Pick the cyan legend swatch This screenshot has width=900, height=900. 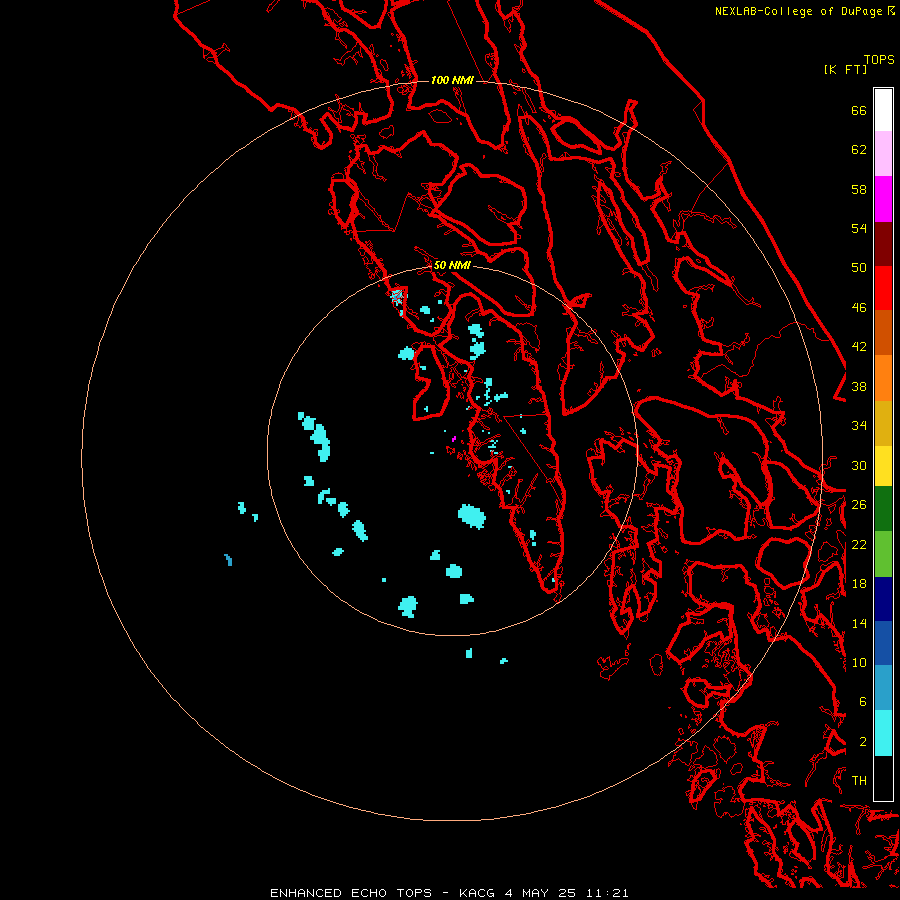883,734
